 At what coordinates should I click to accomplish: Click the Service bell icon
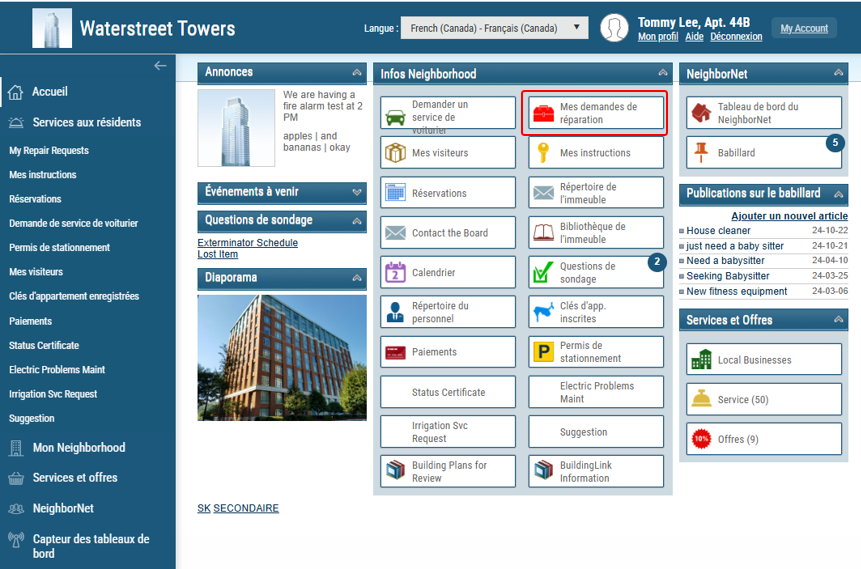(701, 399)
